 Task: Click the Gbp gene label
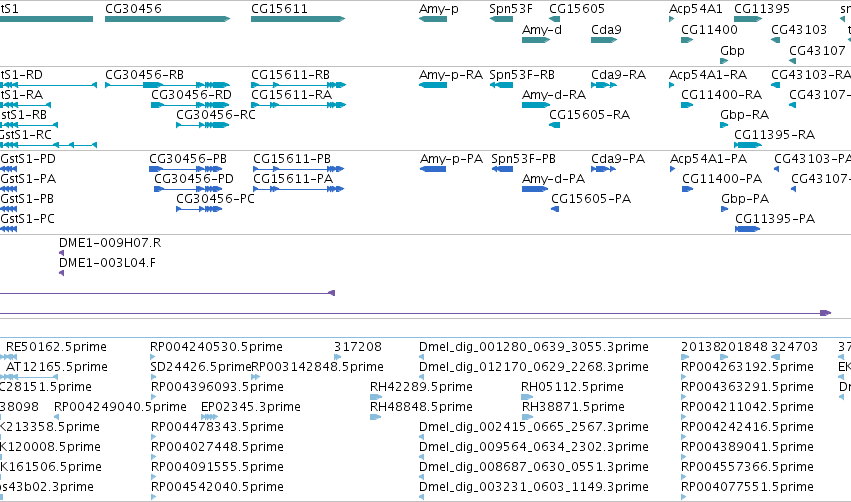(732, 51)
